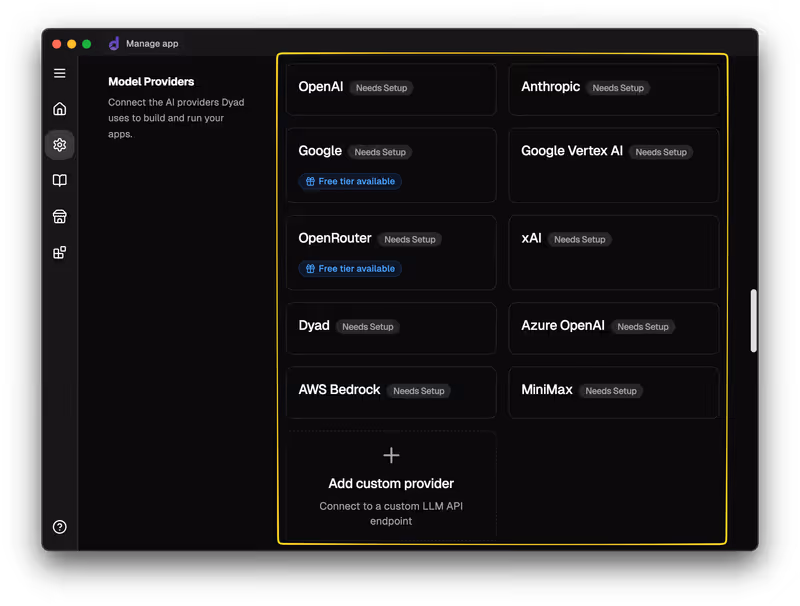Screen dimensions: 800x606
Task: Open the apps grid icon in sidebar
Action: (60, 252)
